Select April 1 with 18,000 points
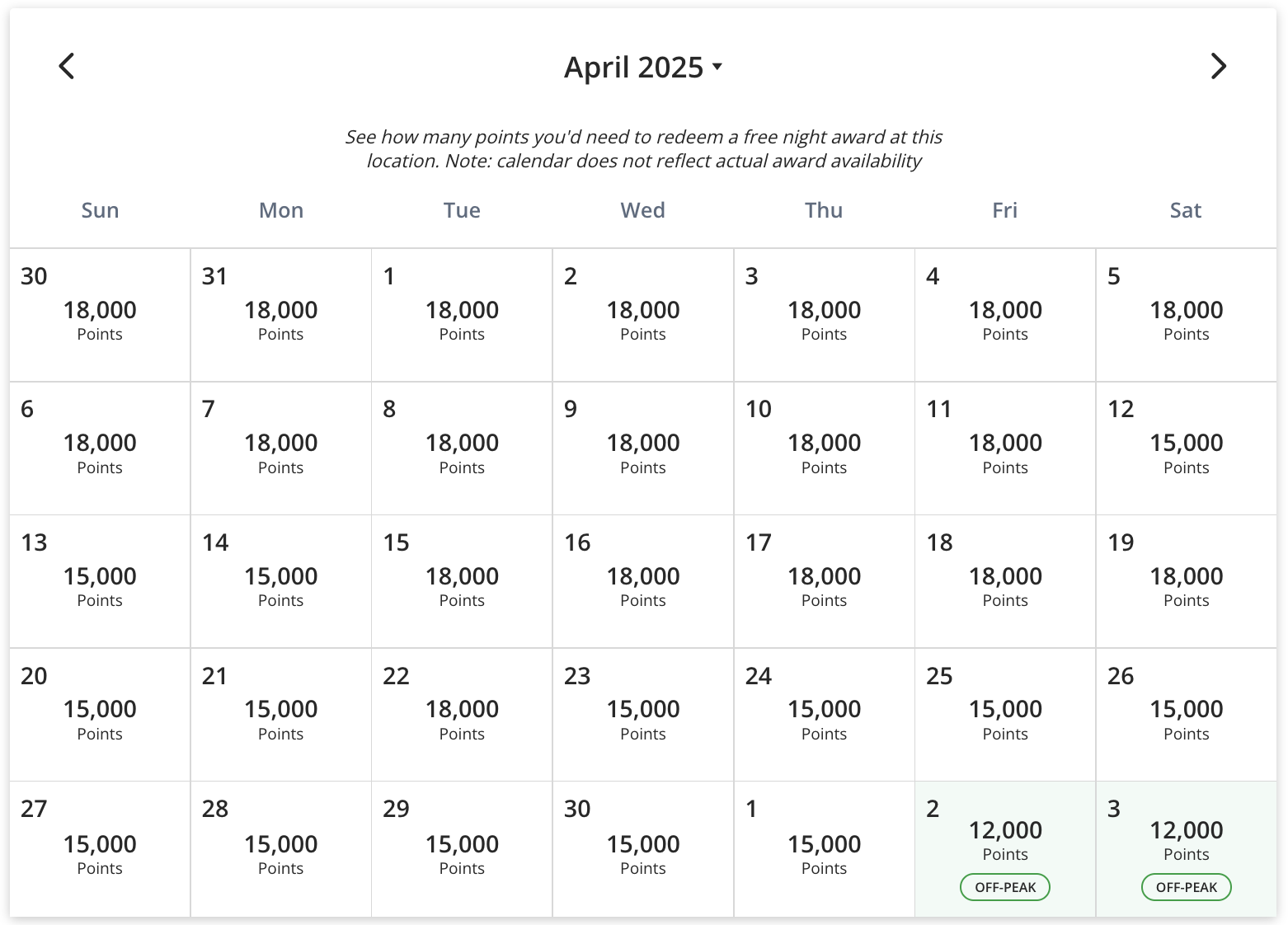The height and width of the screenshot is (925, 1288). [x=462, y=315]
